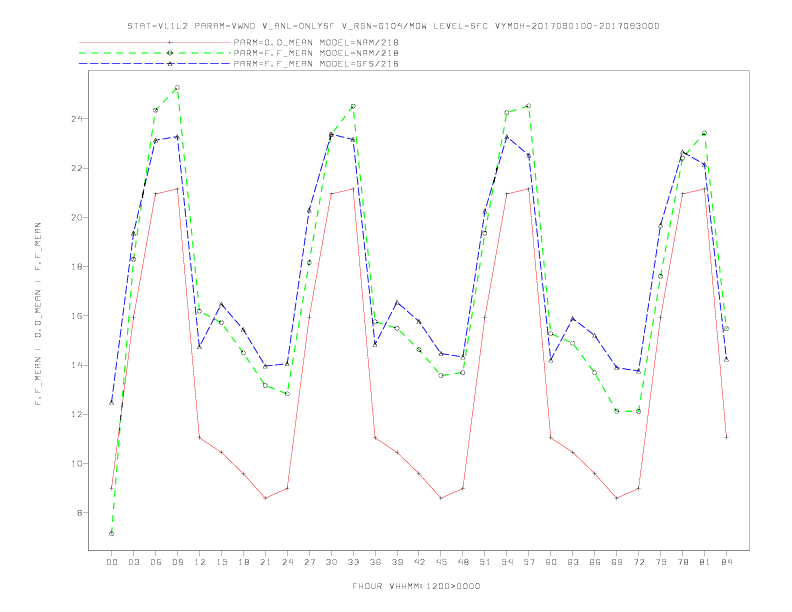Click x-axis tick label 03

pos(133,562)
